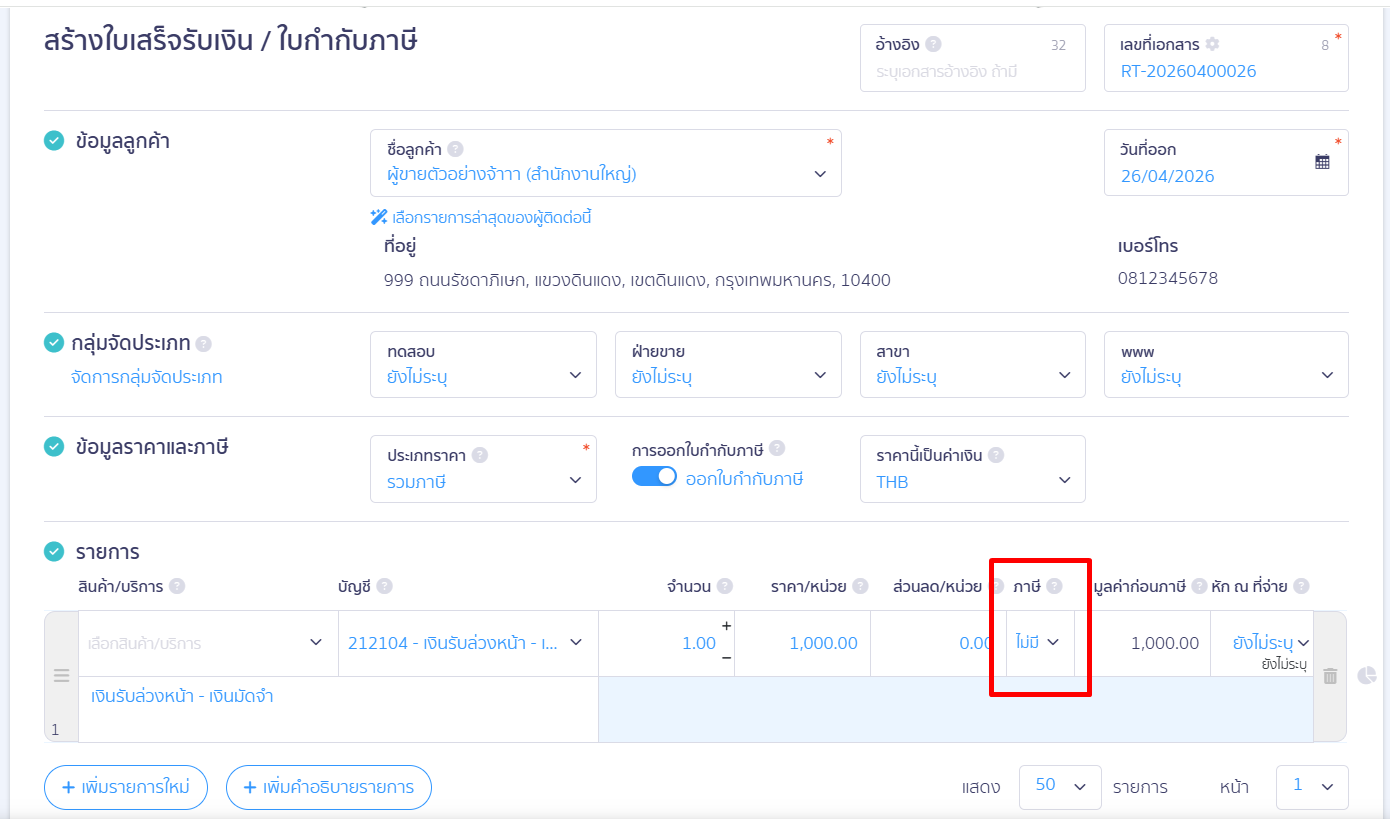Click help icon beside การออกใบกำกับภาษี
1390x821 pixels.
click(777, 449)
